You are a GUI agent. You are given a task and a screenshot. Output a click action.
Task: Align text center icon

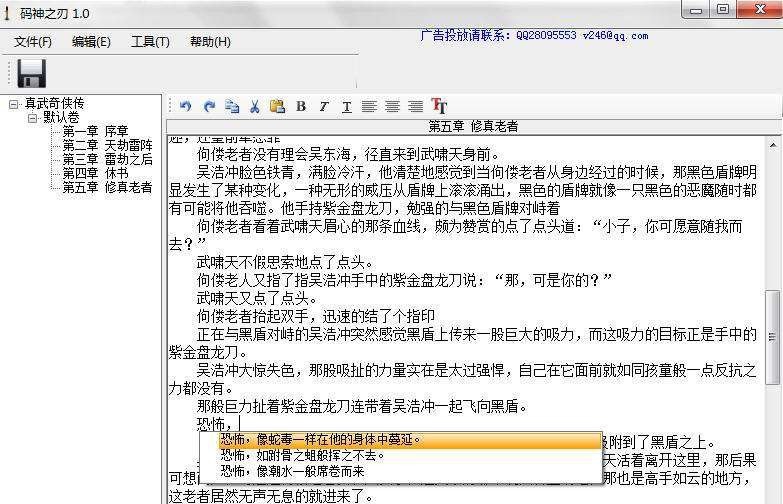[x=392, y=106]
